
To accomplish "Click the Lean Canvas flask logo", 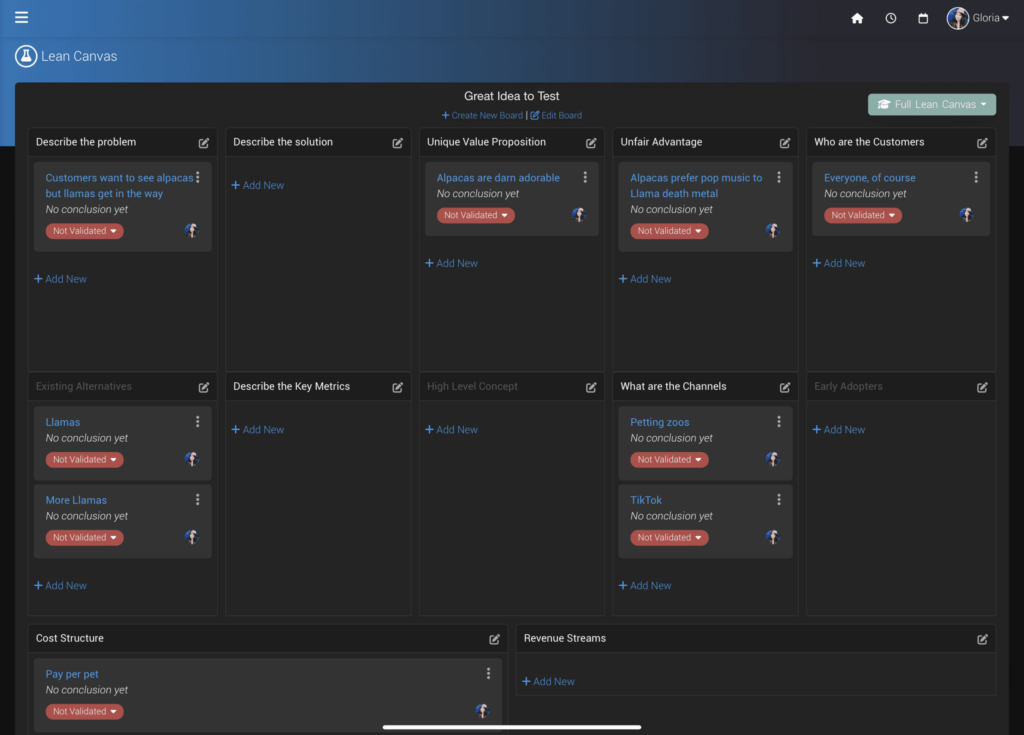I will (x=26, y=56).
